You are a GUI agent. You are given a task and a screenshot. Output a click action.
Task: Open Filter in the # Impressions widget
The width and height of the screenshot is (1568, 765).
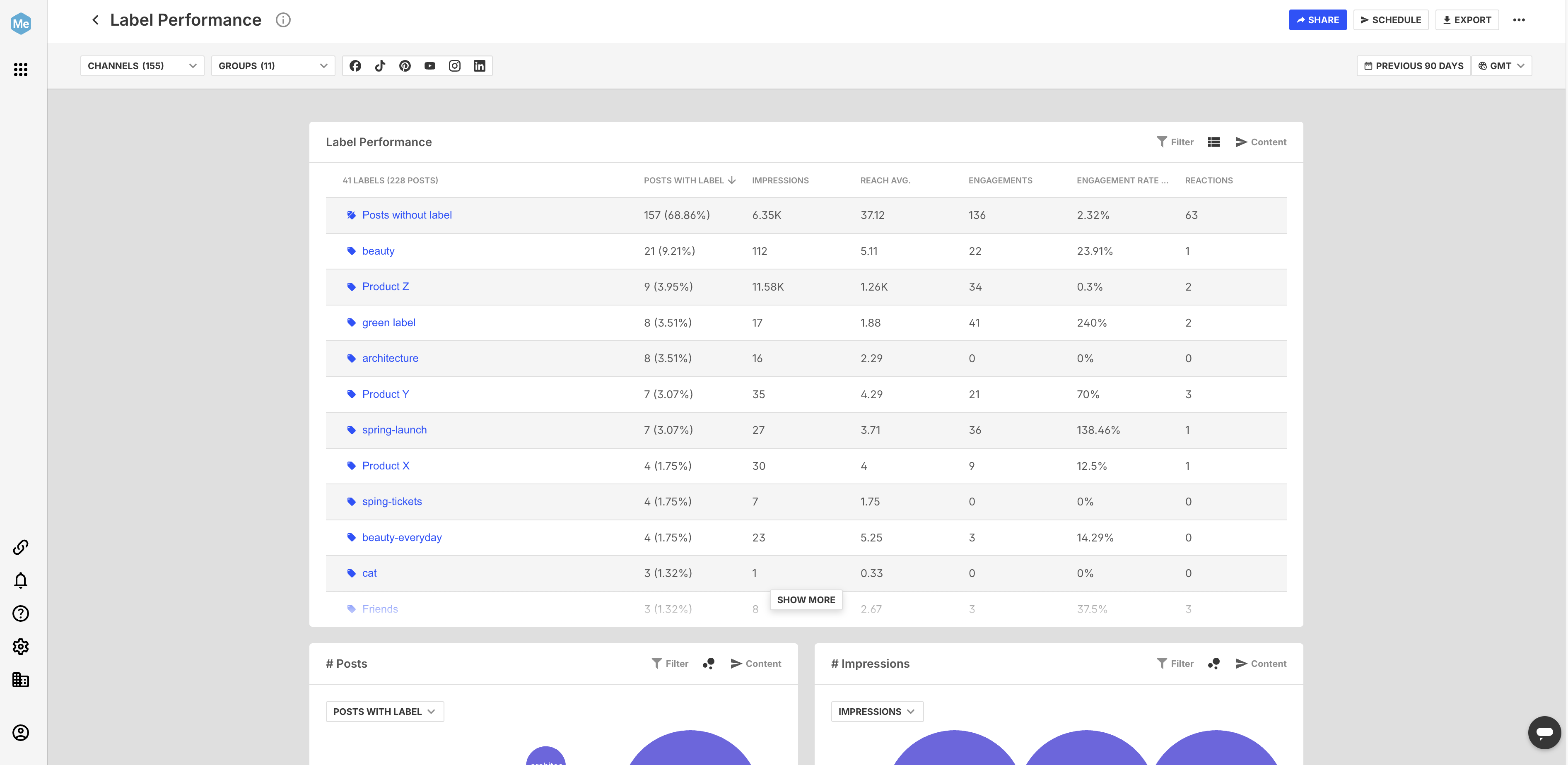tap(1175, 663)
